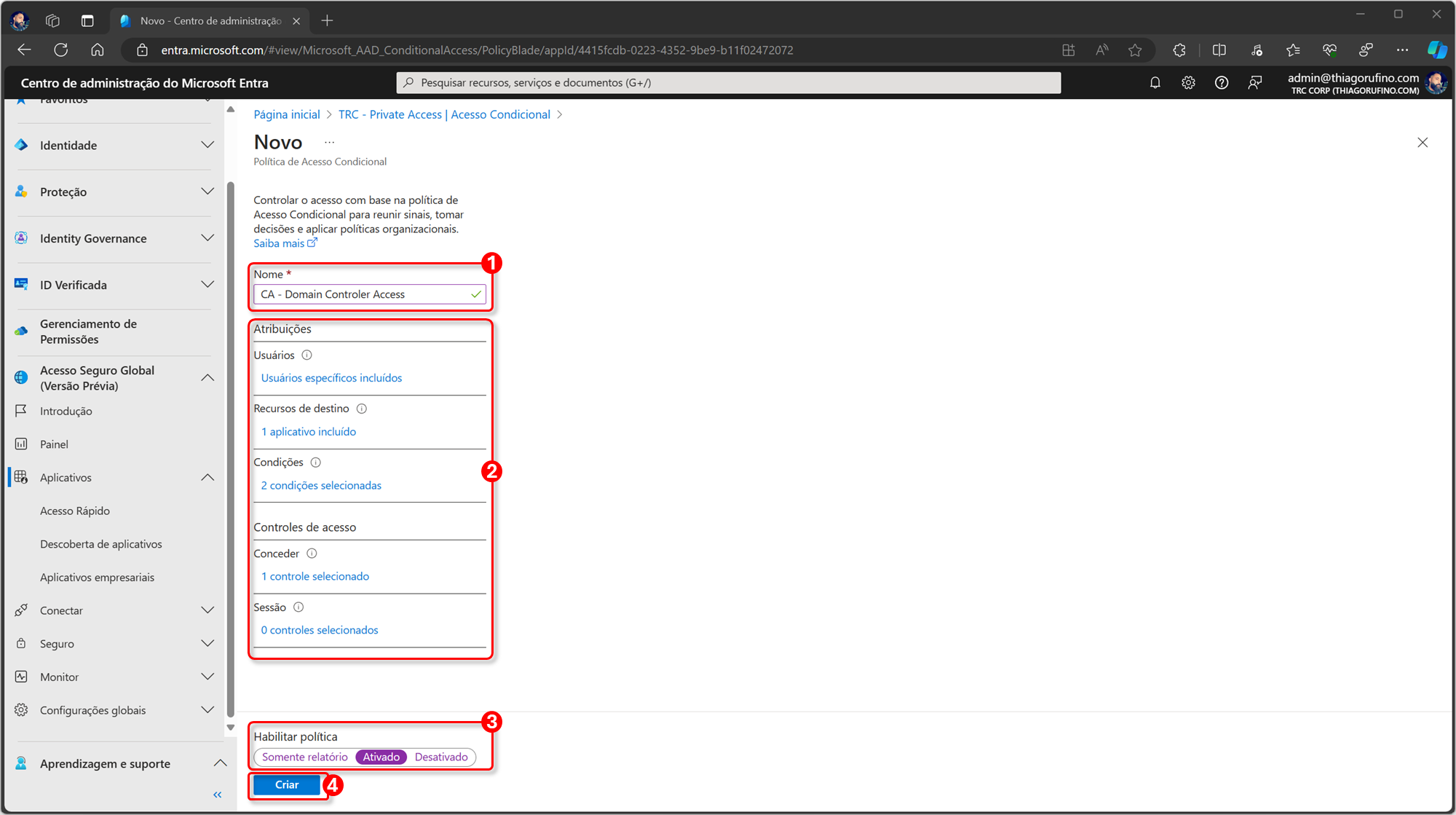Select Ativado policy mode
Image resolution: width=1456 pixels, height=815 pixels.
[x=381, y=757]
